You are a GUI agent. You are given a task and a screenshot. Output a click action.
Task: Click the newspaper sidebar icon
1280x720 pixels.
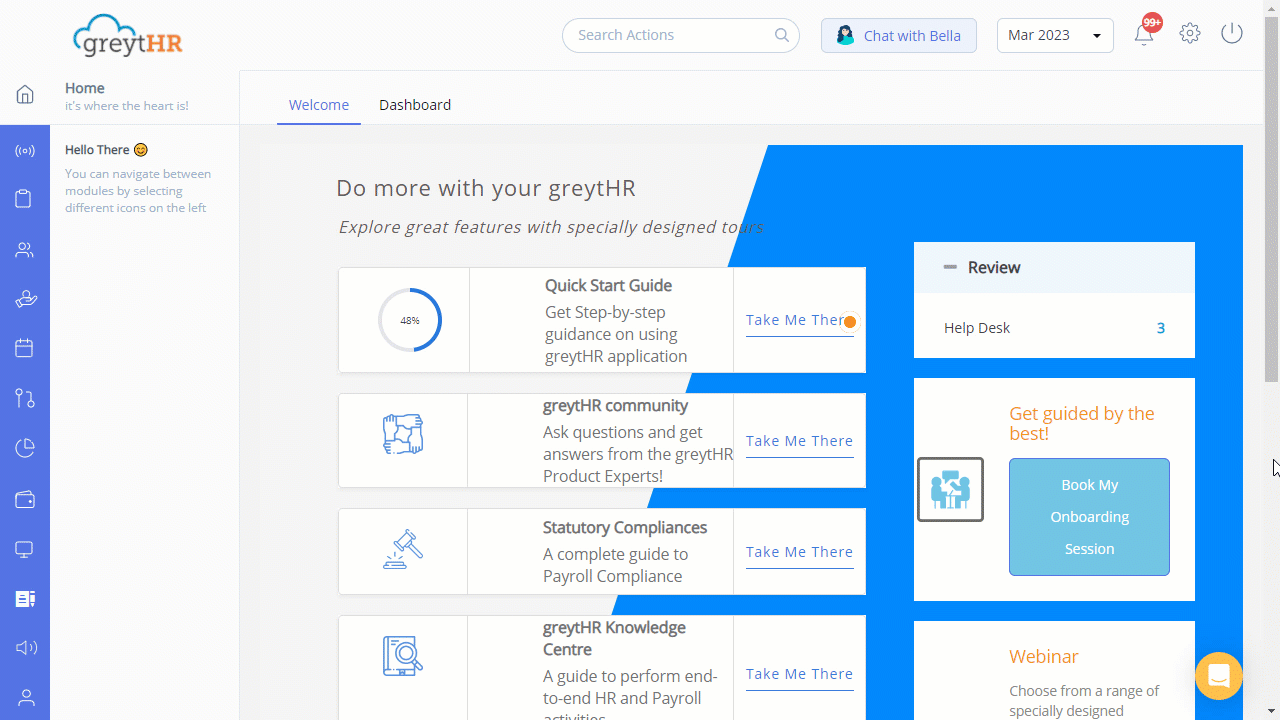[25, 599]
